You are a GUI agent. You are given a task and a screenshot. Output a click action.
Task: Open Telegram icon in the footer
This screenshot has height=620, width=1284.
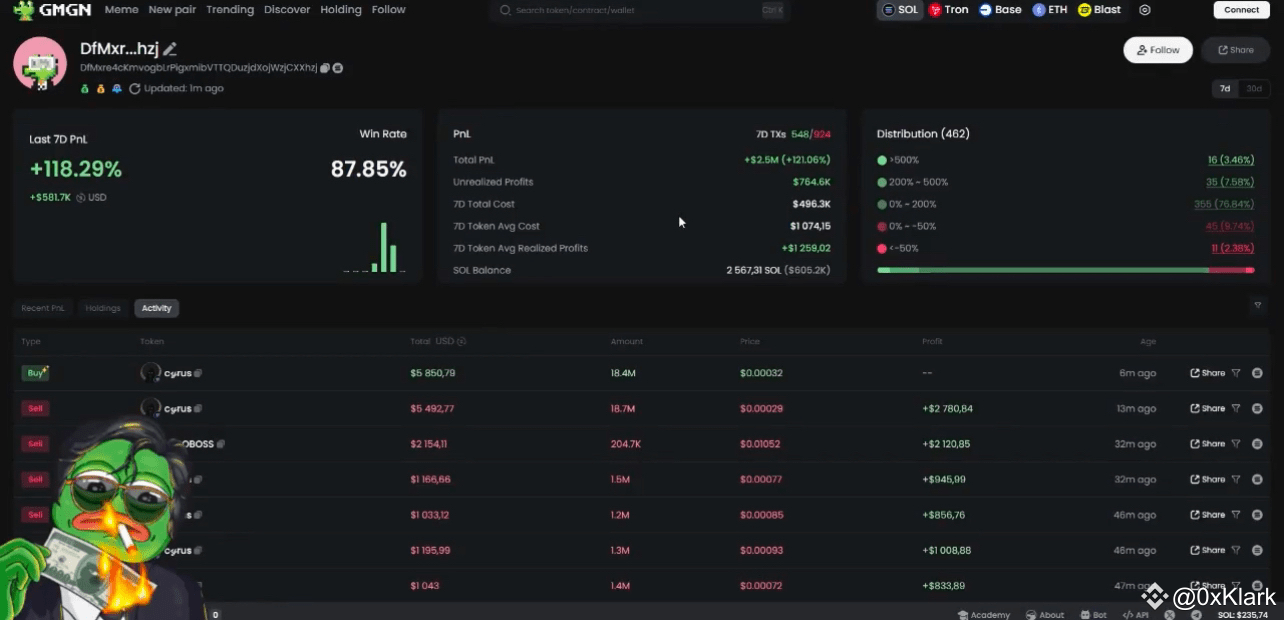[1197, 614]
